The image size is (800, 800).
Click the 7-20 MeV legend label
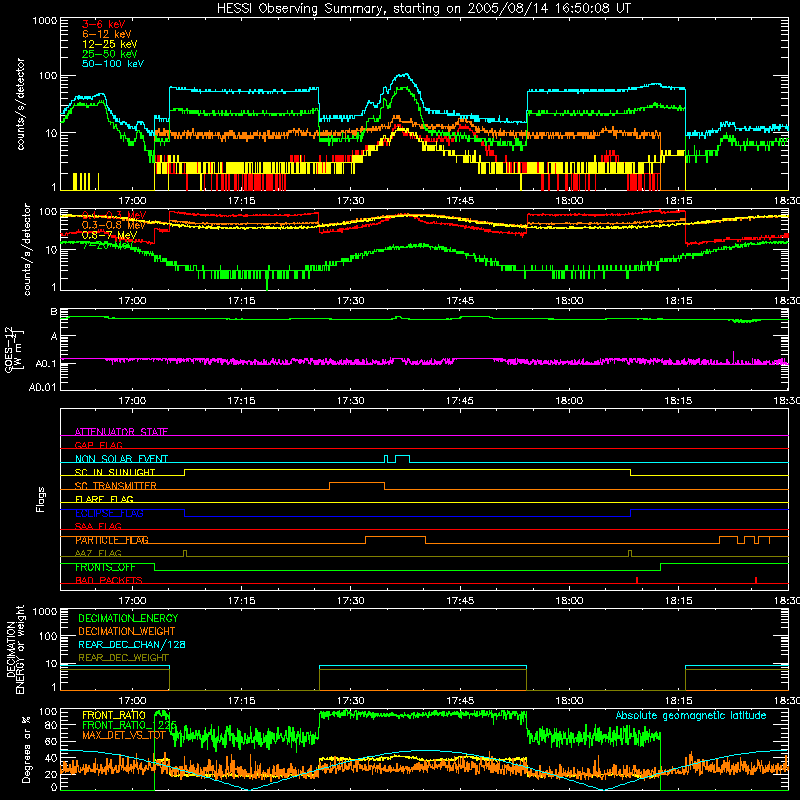click(107, 245)
